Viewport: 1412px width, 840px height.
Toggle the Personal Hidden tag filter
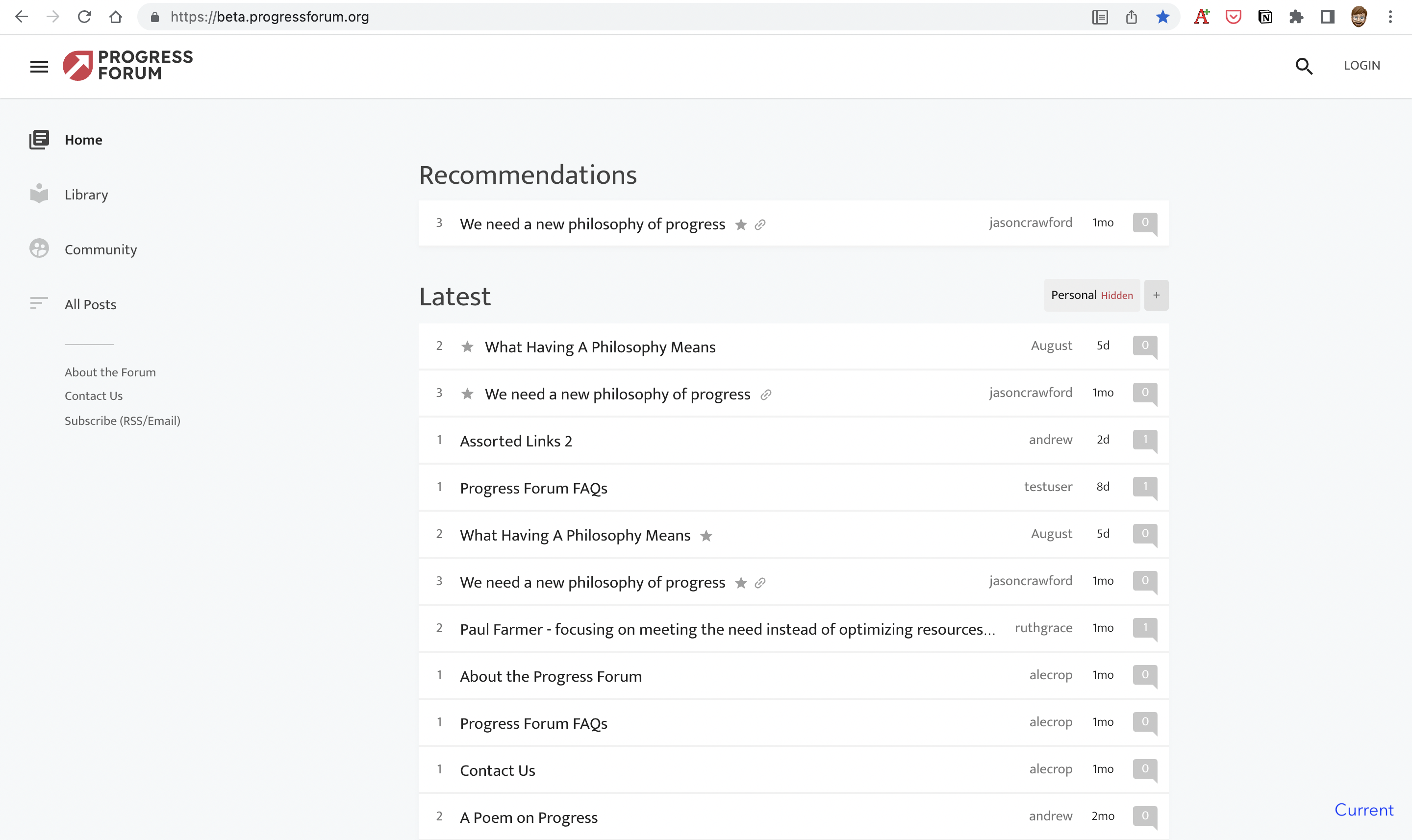[x=1091, y=295]
